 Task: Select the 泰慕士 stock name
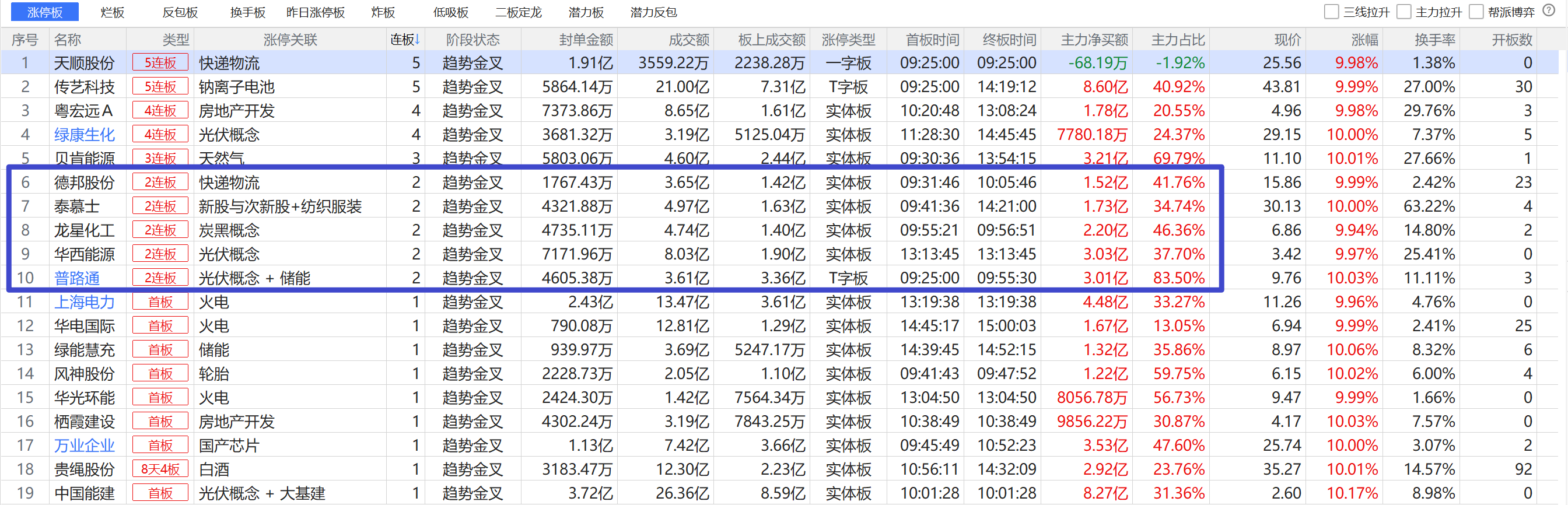click(x=76, y=206)
